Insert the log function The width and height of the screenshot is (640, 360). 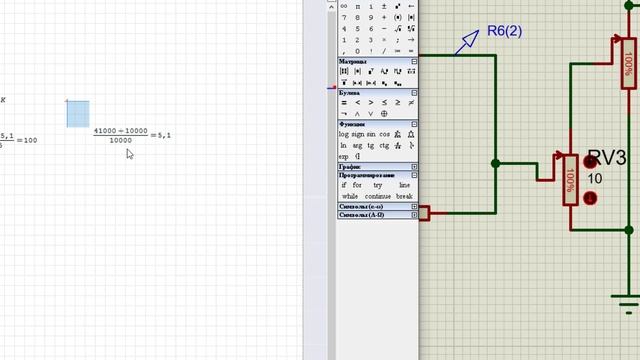(344, 134)
